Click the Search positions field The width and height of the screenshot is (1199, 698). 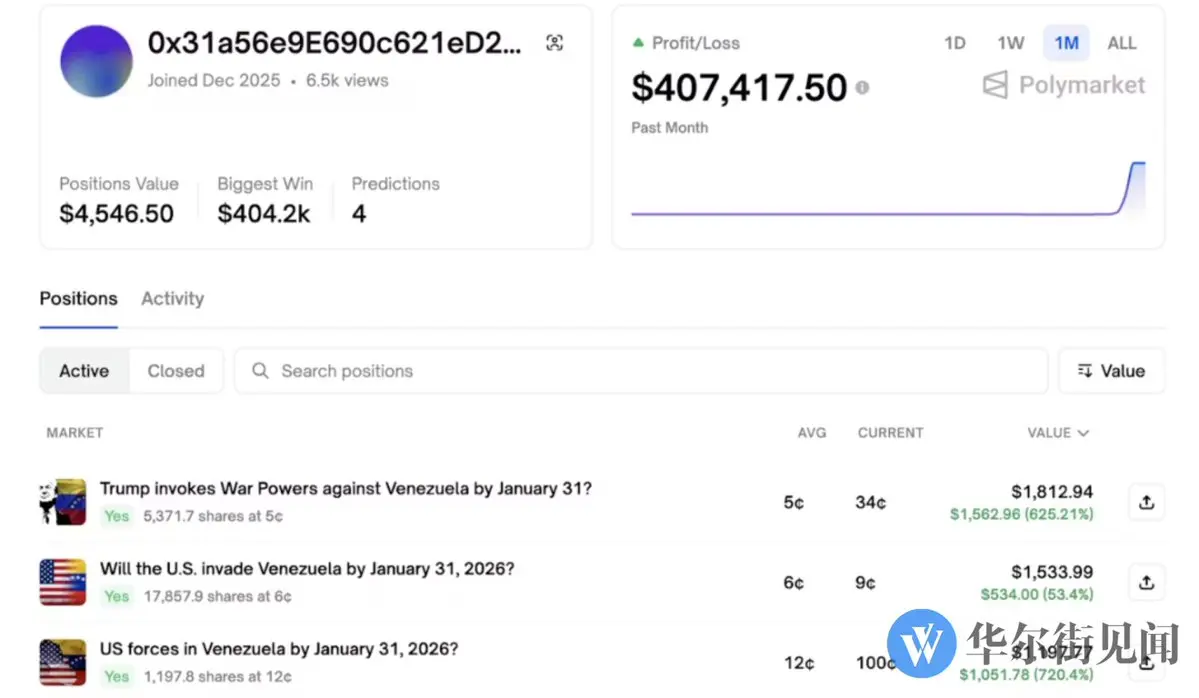tap(640, 371)
